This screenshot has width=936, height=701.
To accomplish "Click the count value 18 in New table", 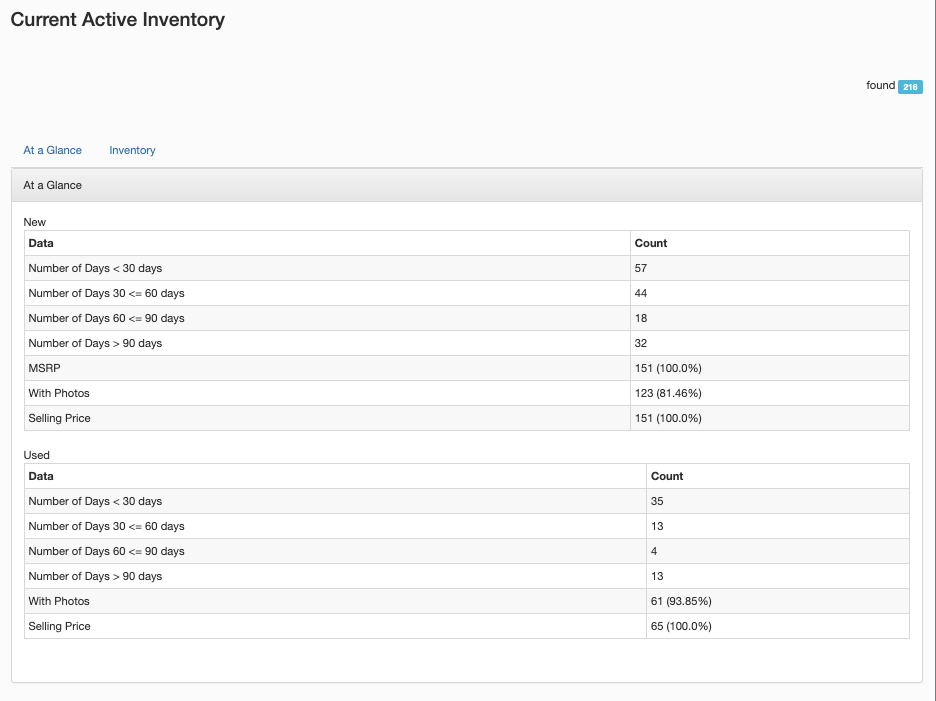I will 641,318.
